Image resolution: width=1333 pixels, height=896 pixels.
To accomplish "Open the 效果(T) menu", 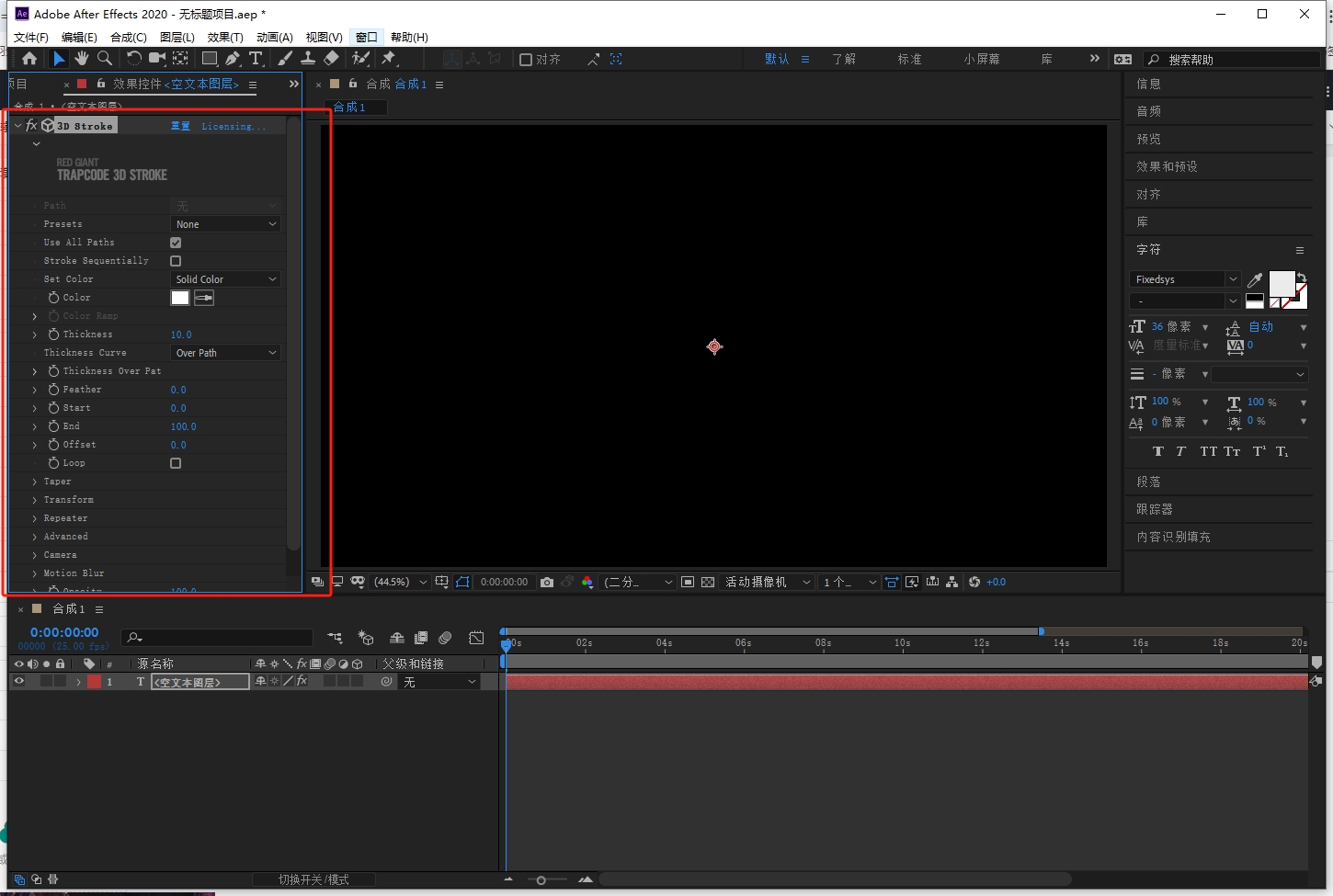I will click(225, 37).
